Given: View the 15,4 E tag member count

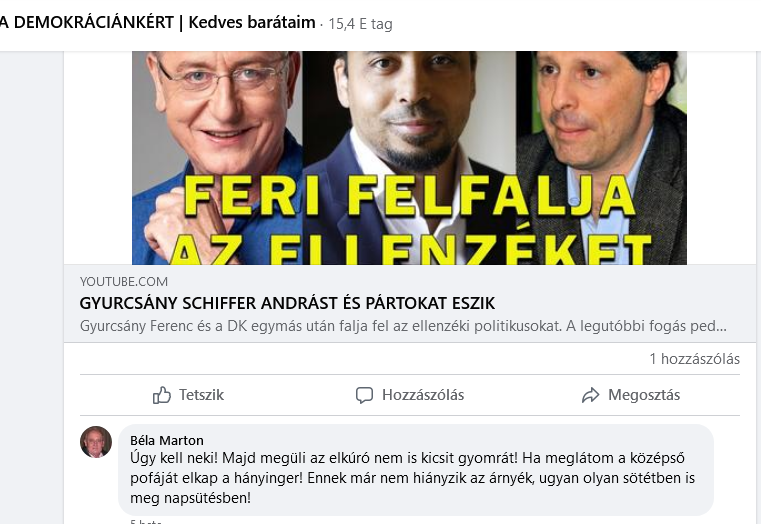Looking at the screenshot, I should click(x=361, y=24).
